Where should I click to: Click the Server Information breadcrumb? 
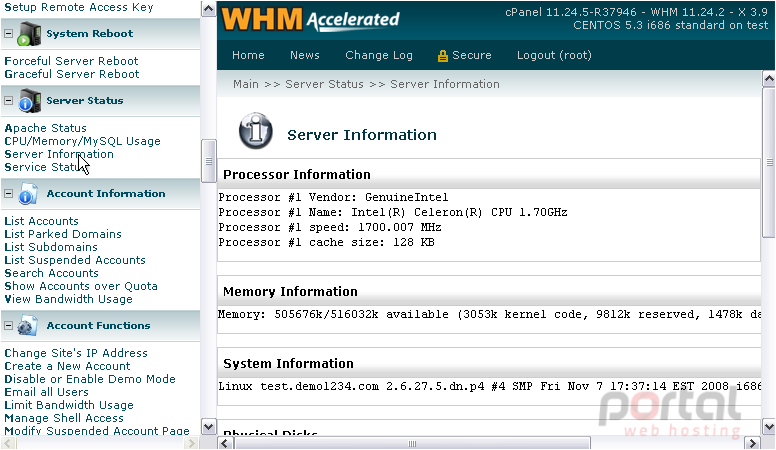pyautogui.click(x=445, y=84)
